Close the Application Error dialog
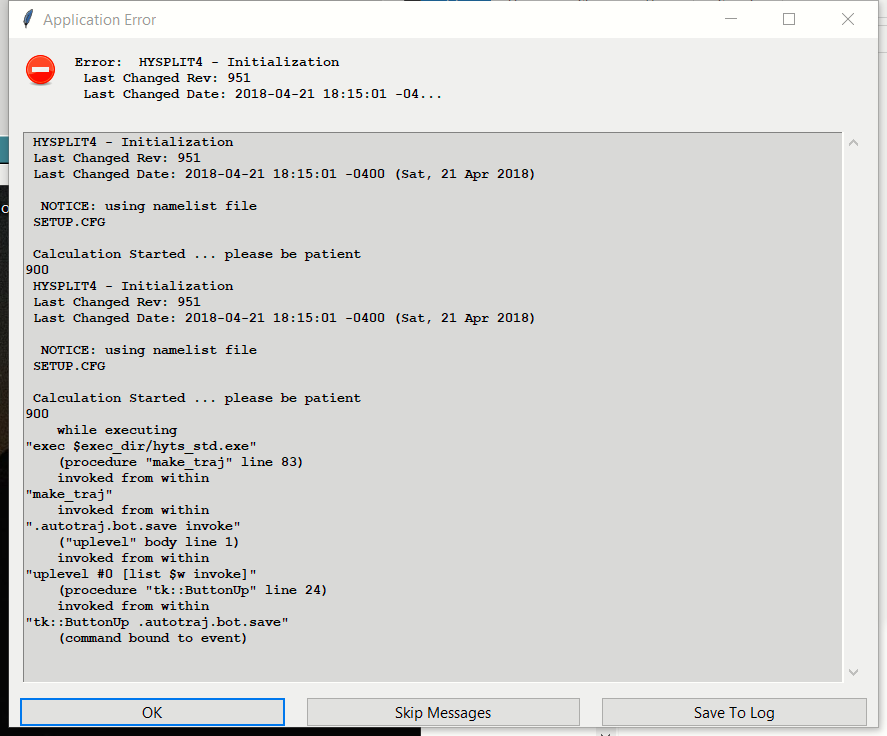Viewport: 887px width, 736px height. click(847, 19)
